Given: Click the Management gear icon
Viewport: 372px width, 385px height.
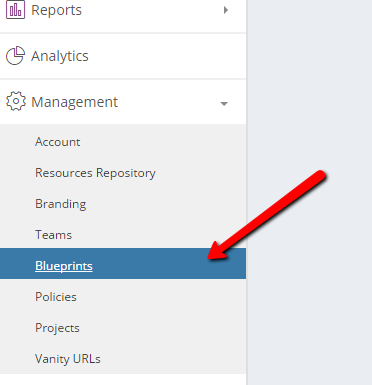Looking at the screenshot, I should tap(16, 101).
